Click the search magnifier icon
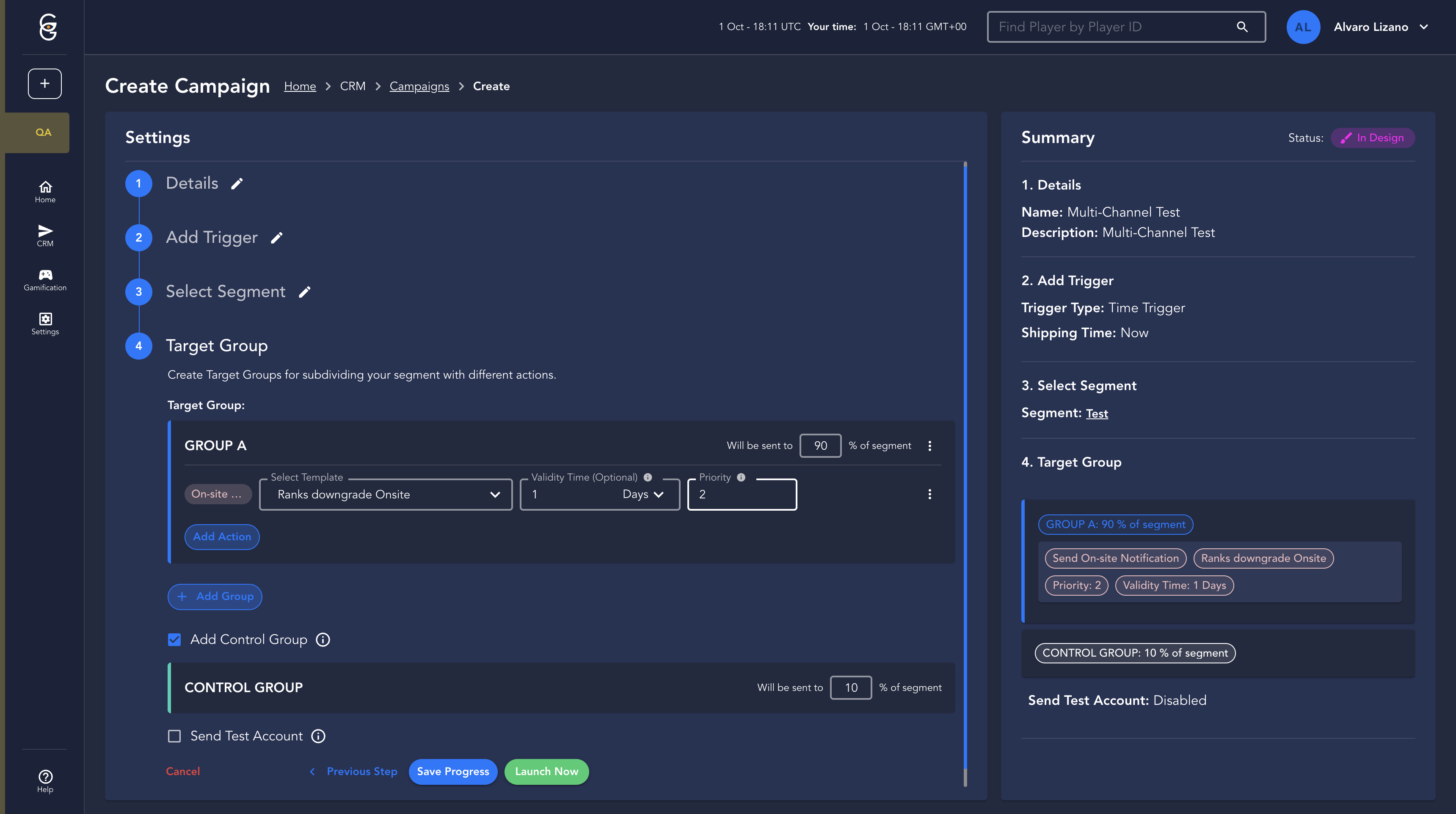This screenshot has width=1456, height=814. (x=1242, y=27)
